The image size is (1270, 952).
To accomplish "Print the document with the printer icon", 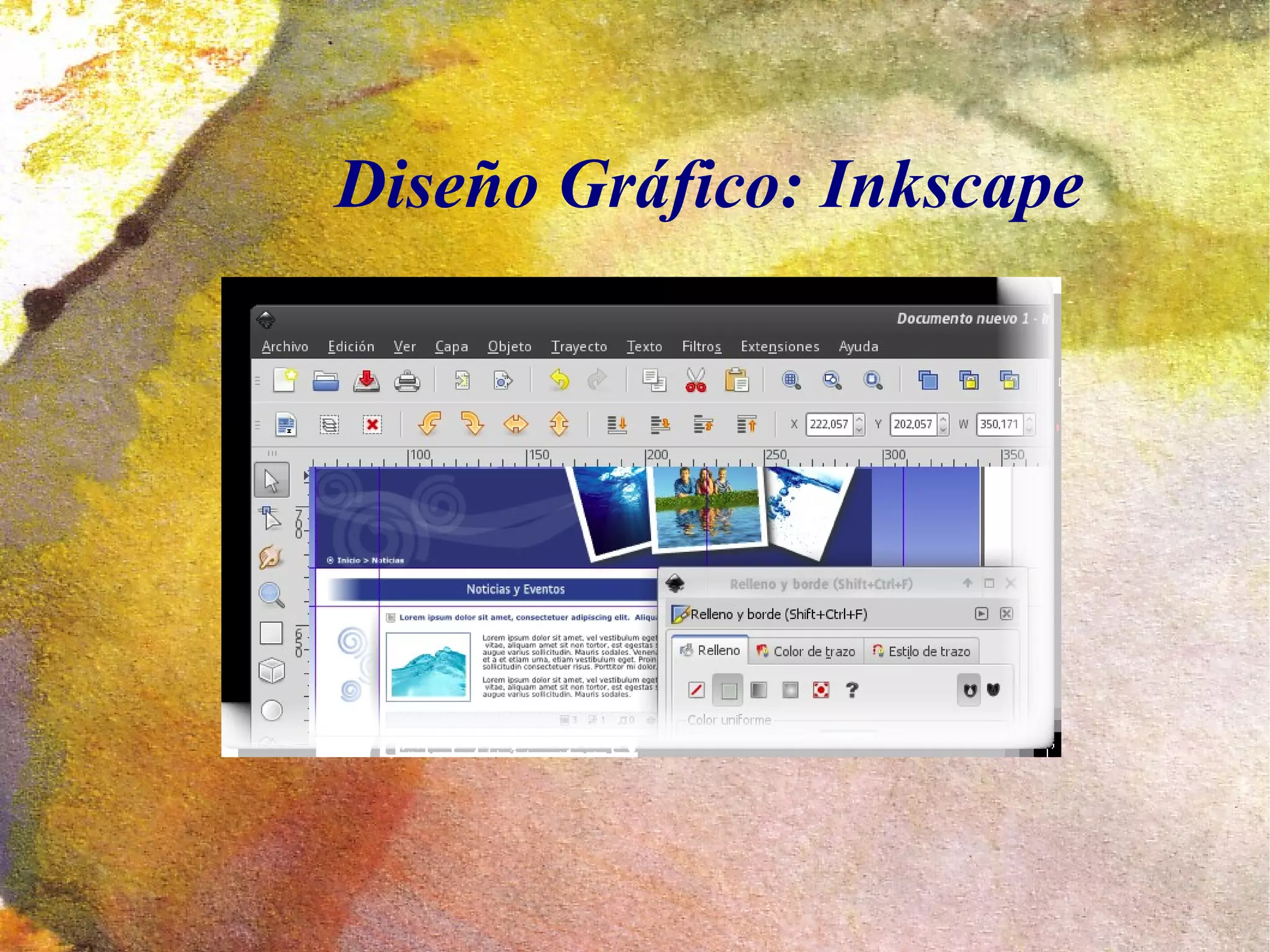I will pyautogui.click(x=407, y=380).
